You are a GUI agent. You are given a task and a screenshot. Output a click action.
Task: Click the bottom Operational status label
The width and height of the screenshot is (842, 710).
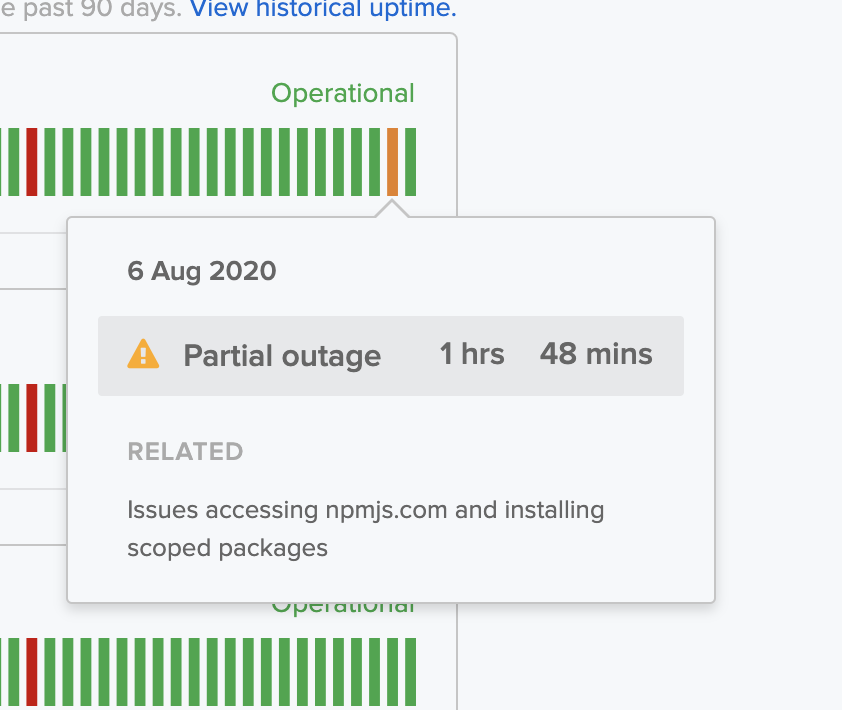(343, 604)
